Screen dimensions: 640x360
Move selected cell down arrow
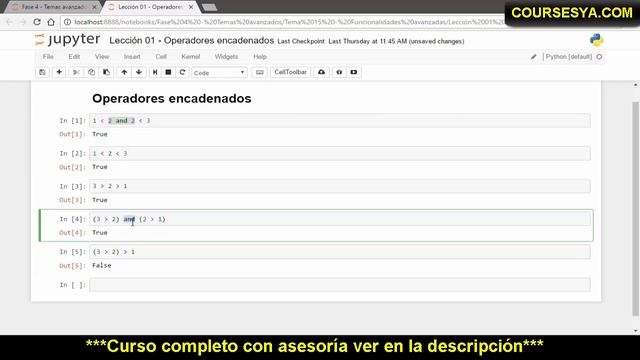pos(139,72)
